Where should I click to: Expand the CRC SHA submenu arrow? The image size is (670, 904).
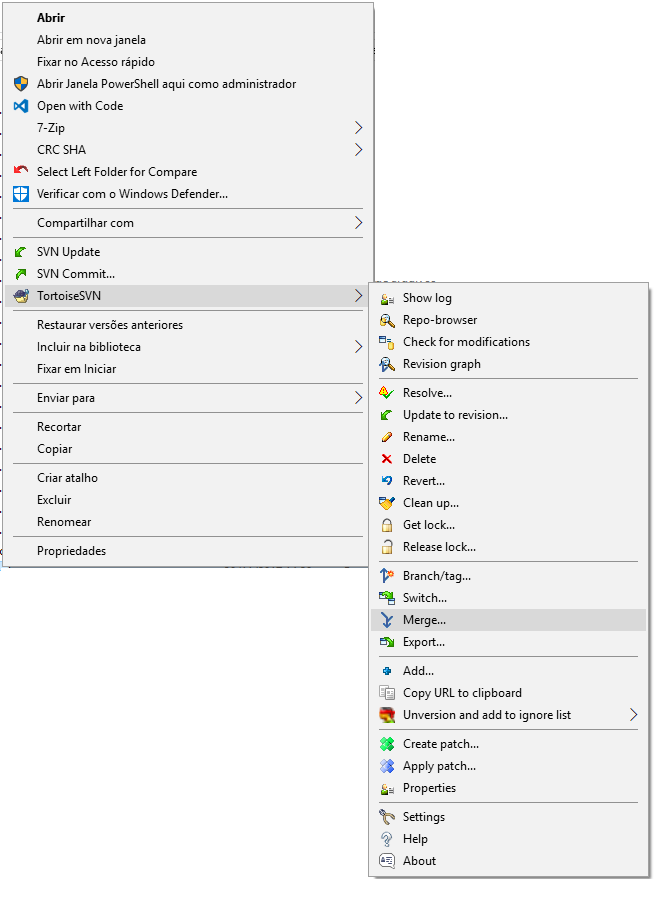tap(359, 150)
